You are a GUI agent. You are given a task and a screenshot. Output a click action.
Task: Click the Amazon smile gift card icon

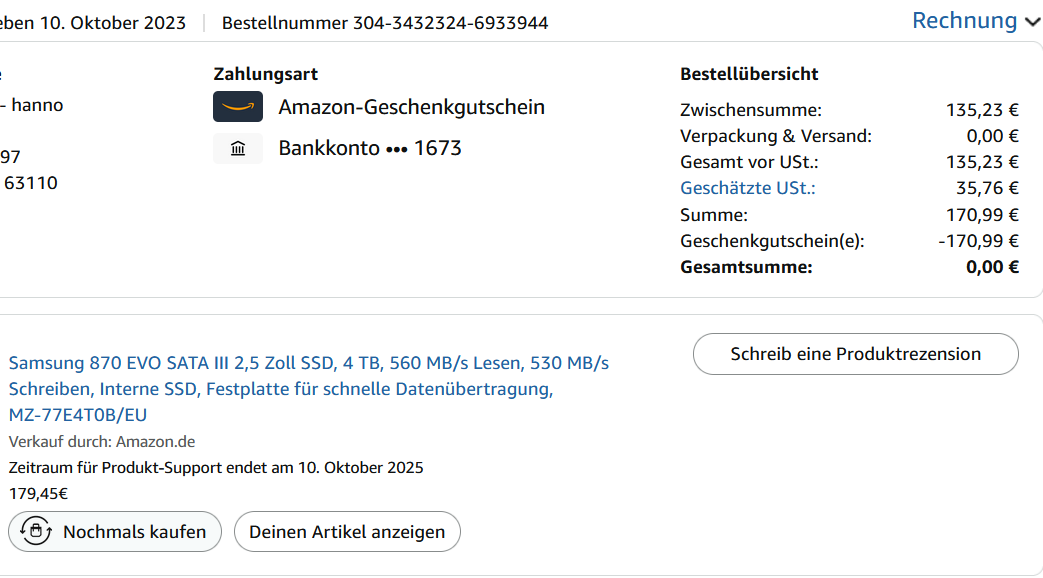pos(238,107)
